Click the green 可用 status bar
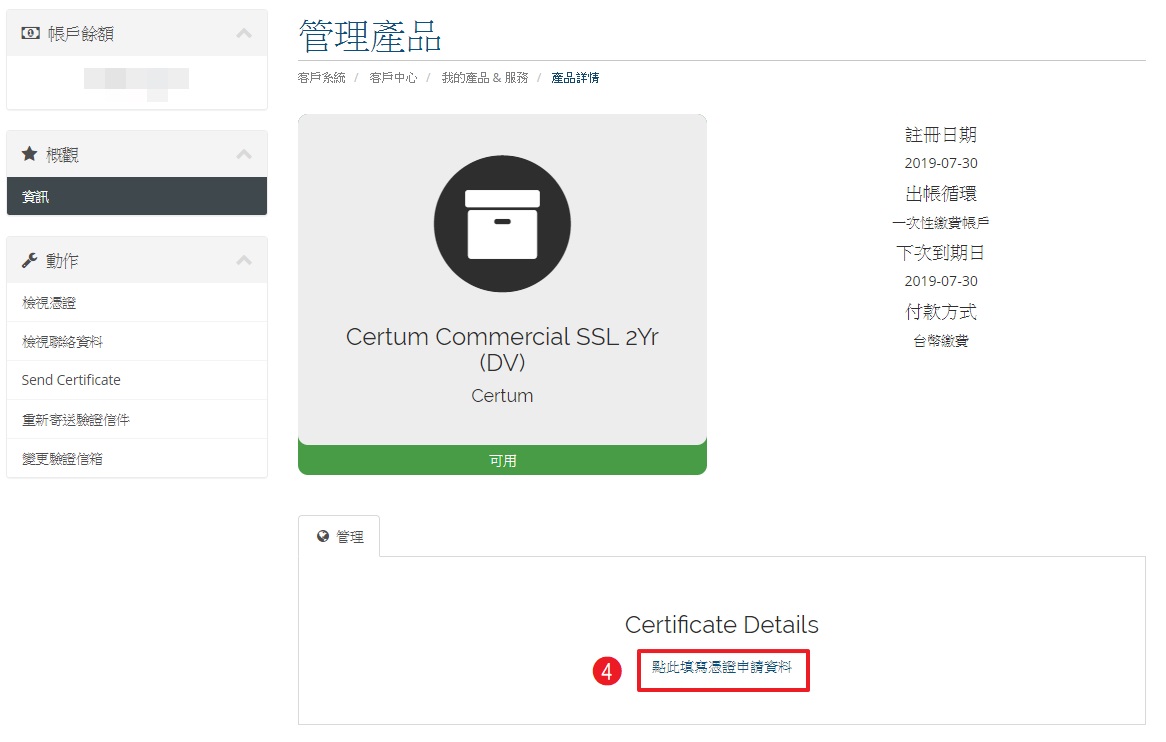1166x742 pixels. 502,460
